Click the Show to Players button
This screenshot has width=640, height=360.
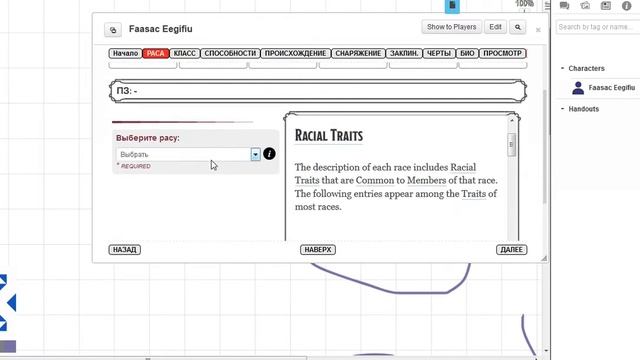click(x=451, y=27)
